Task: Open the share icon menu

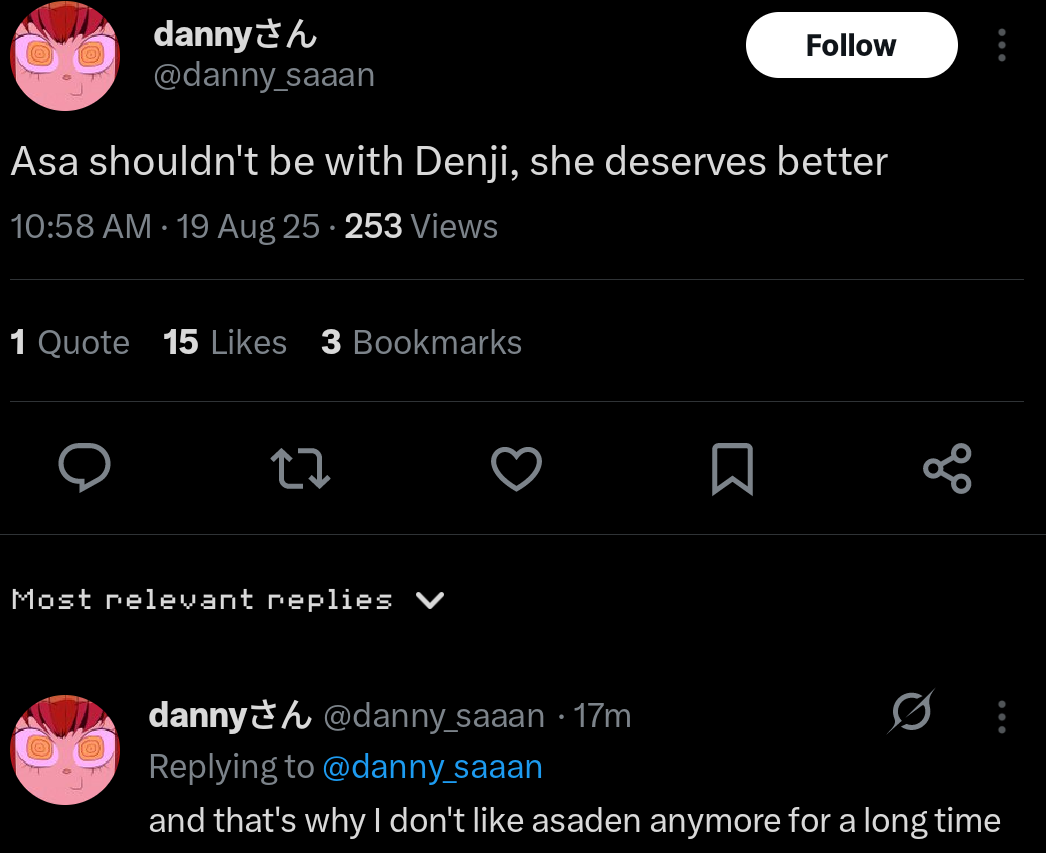Action: click(947, 469)
